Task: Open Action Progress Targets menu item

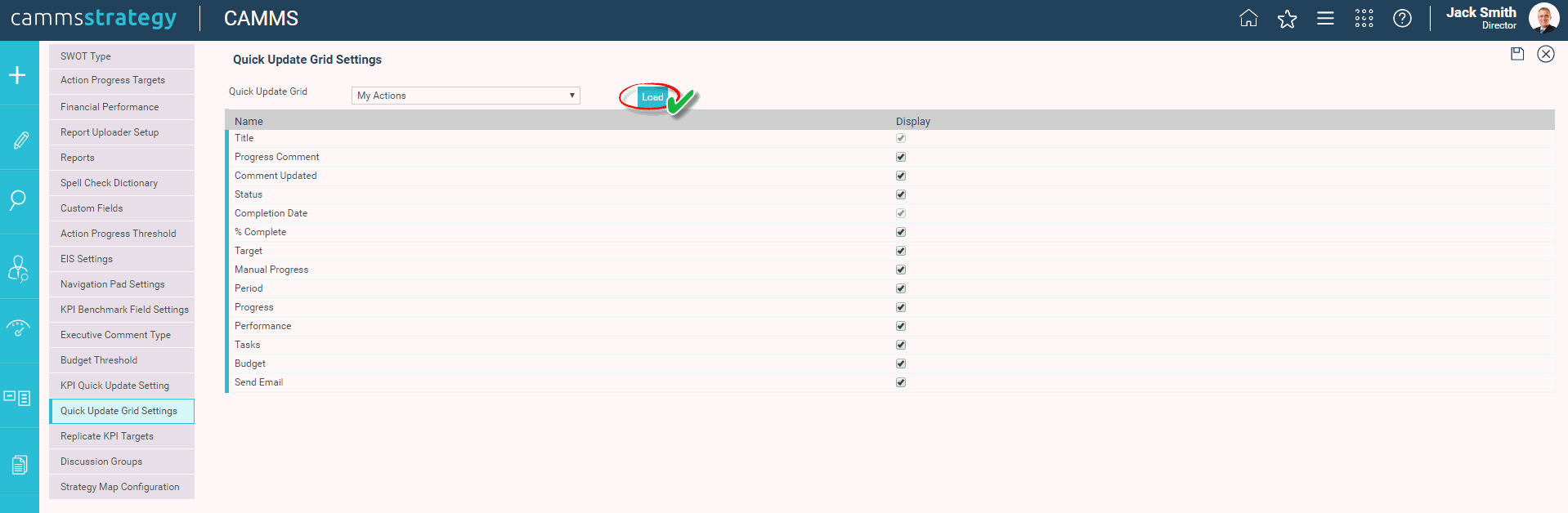Action: [x=122, y=81]
